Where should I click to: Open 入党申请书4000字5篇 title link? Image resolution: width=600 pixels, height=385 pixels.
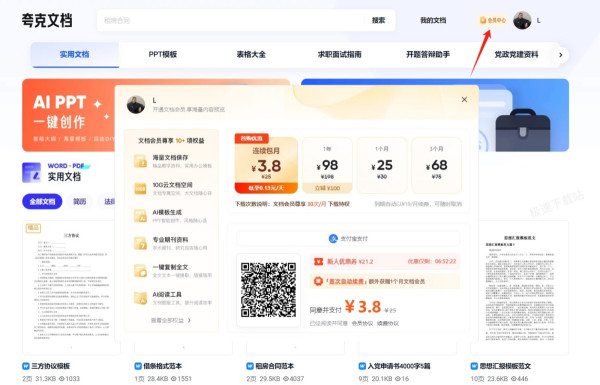(399, 366)
